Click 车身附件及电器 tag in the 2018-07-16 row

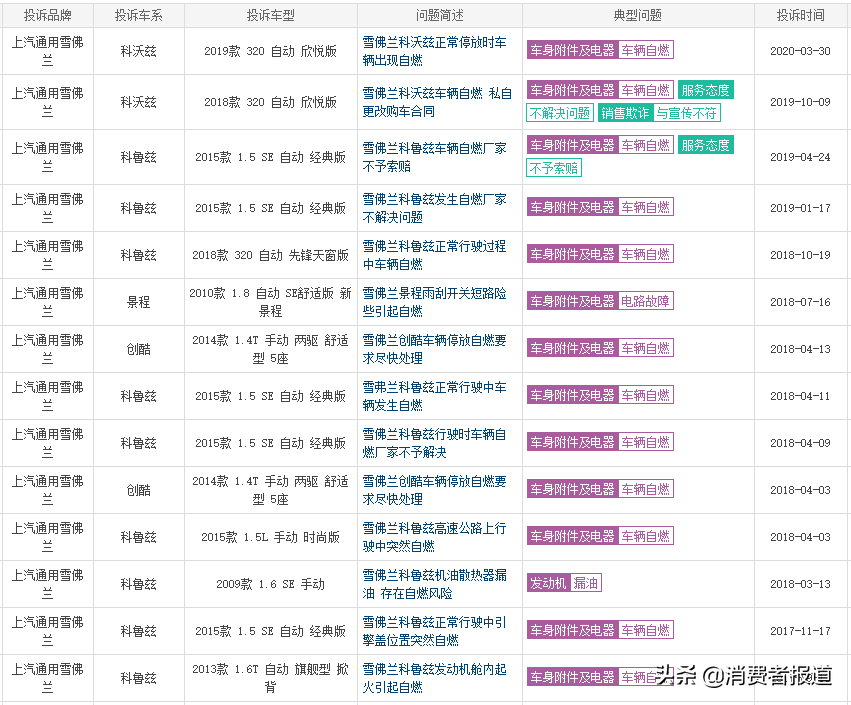[x=573, y=301]
